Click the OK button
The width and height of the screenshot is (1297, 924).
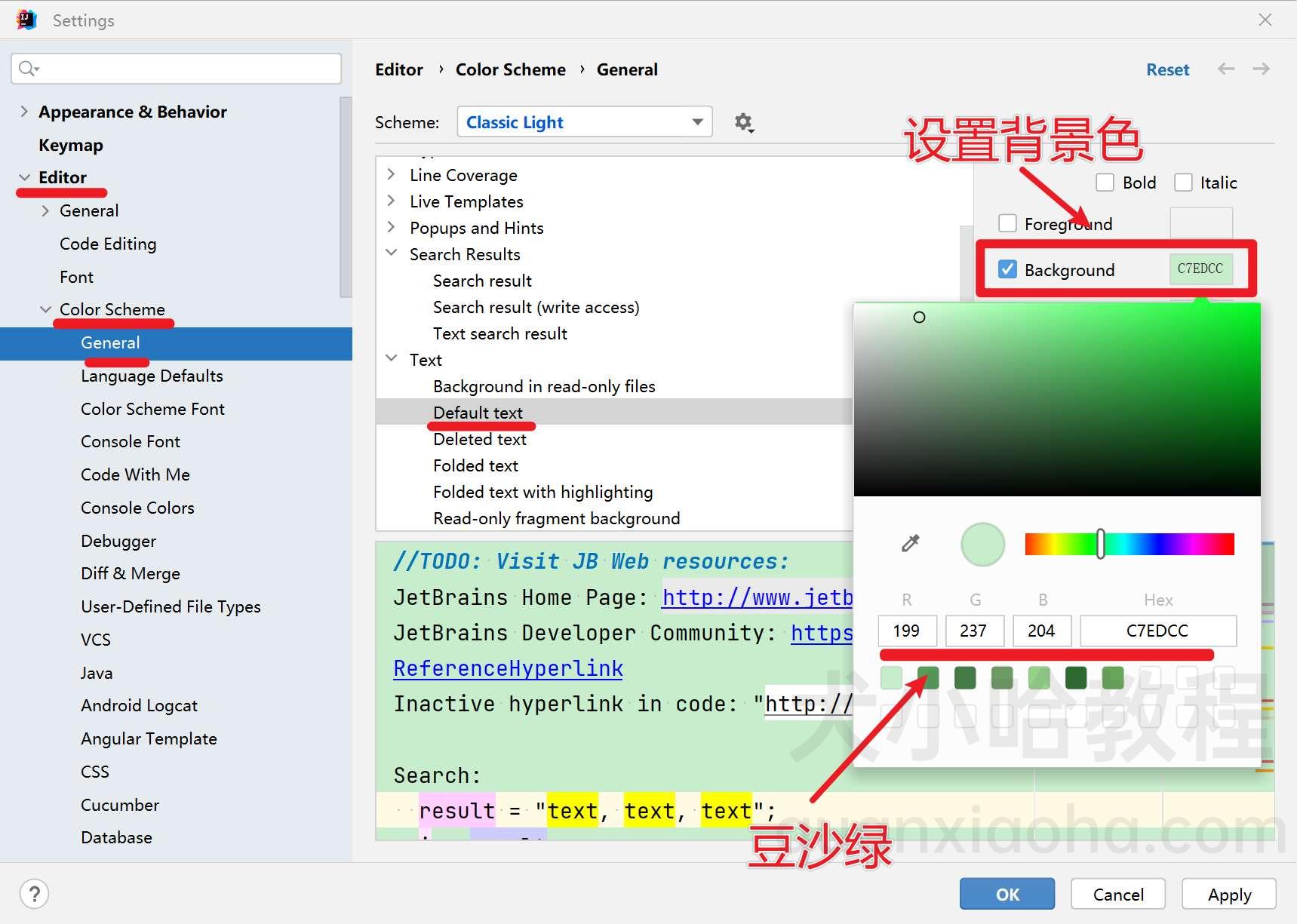[x=1007, y=894]
